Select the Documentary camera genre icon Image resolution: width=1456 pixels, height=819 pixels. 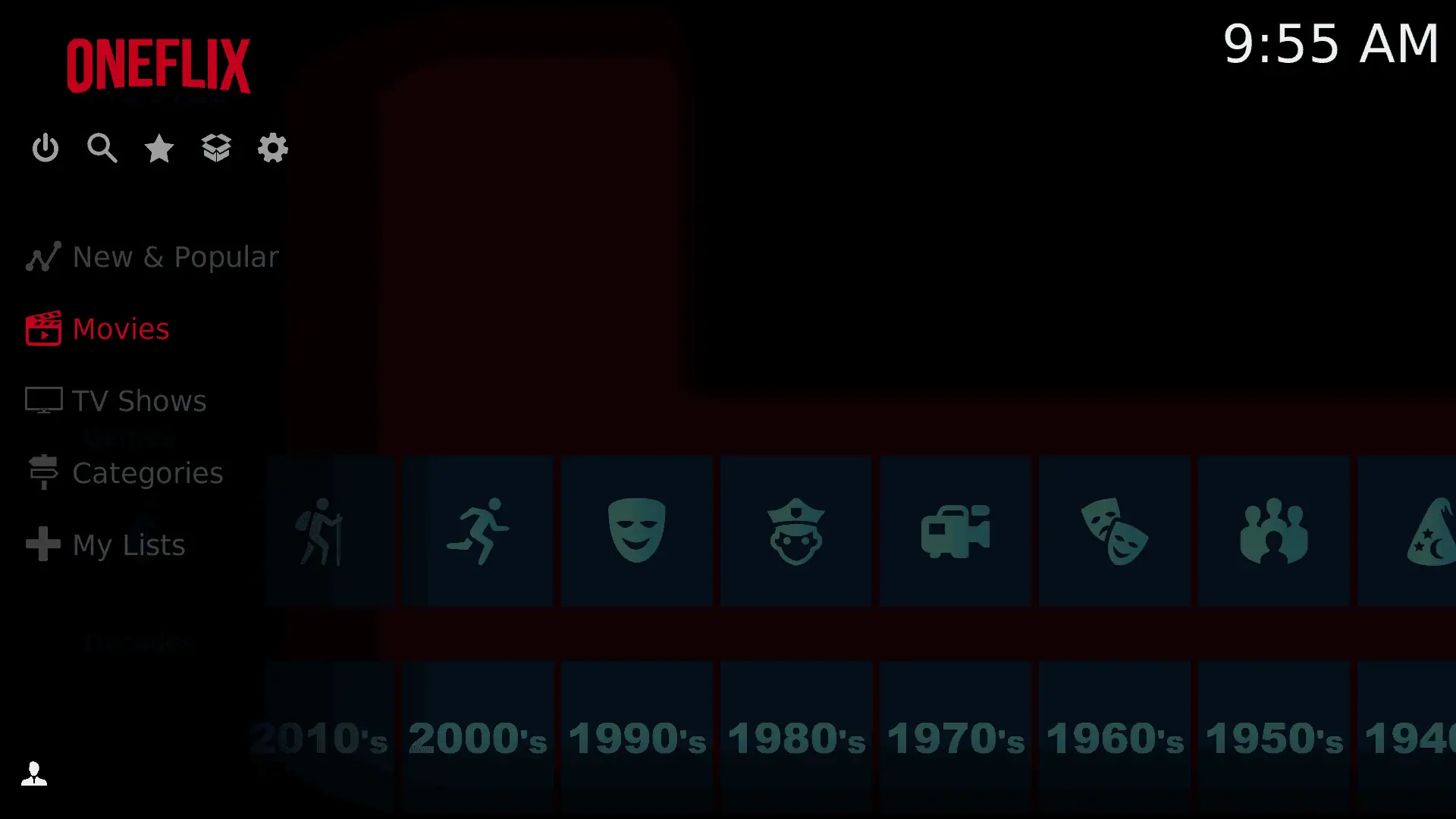pyautogui.click(x=955, y=530)
